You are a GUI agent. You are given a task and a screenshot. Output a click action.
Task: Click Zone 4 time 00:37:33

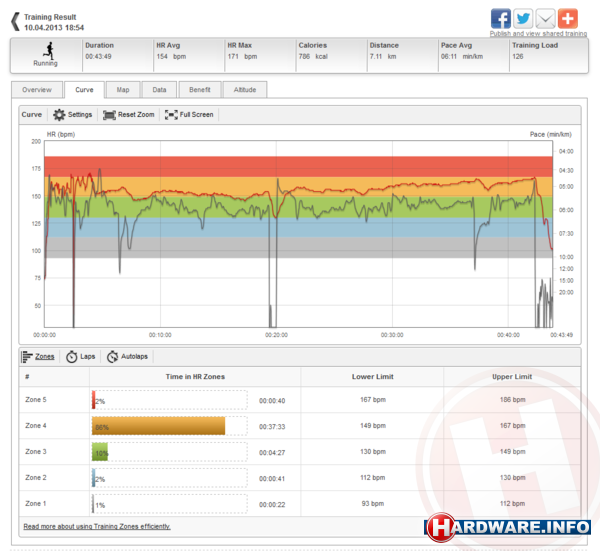[x=272, y=427]
